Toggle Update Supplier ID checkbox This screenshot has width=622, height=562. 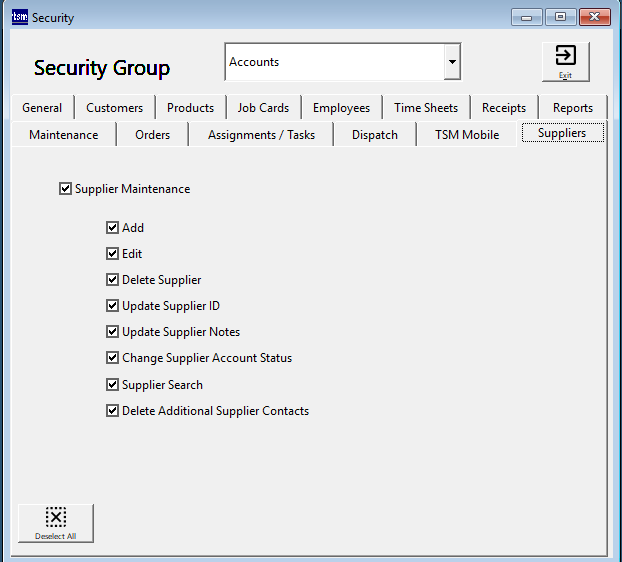[113, 306]
